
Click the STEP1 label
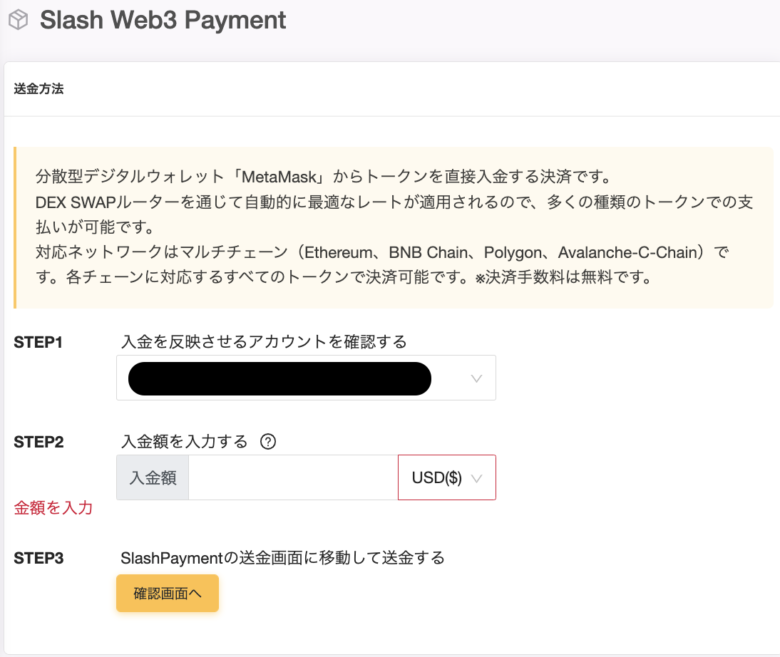point(38,342)
